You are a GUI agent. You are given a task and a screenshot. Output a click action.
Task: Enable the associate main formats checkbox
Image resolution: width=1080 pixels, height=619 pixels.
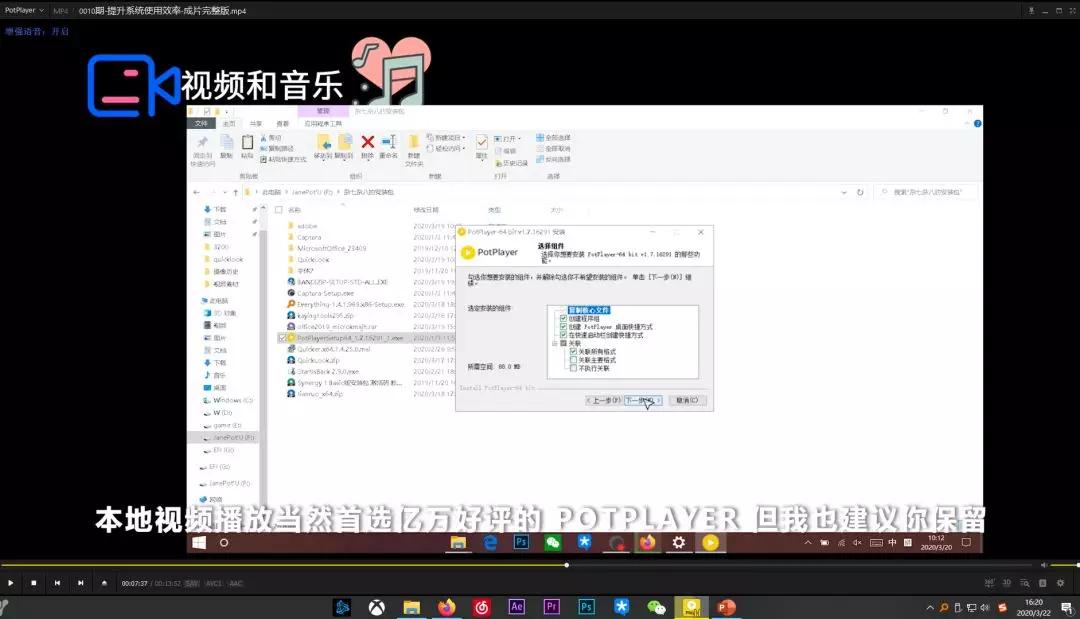click(x=573, y=359)
